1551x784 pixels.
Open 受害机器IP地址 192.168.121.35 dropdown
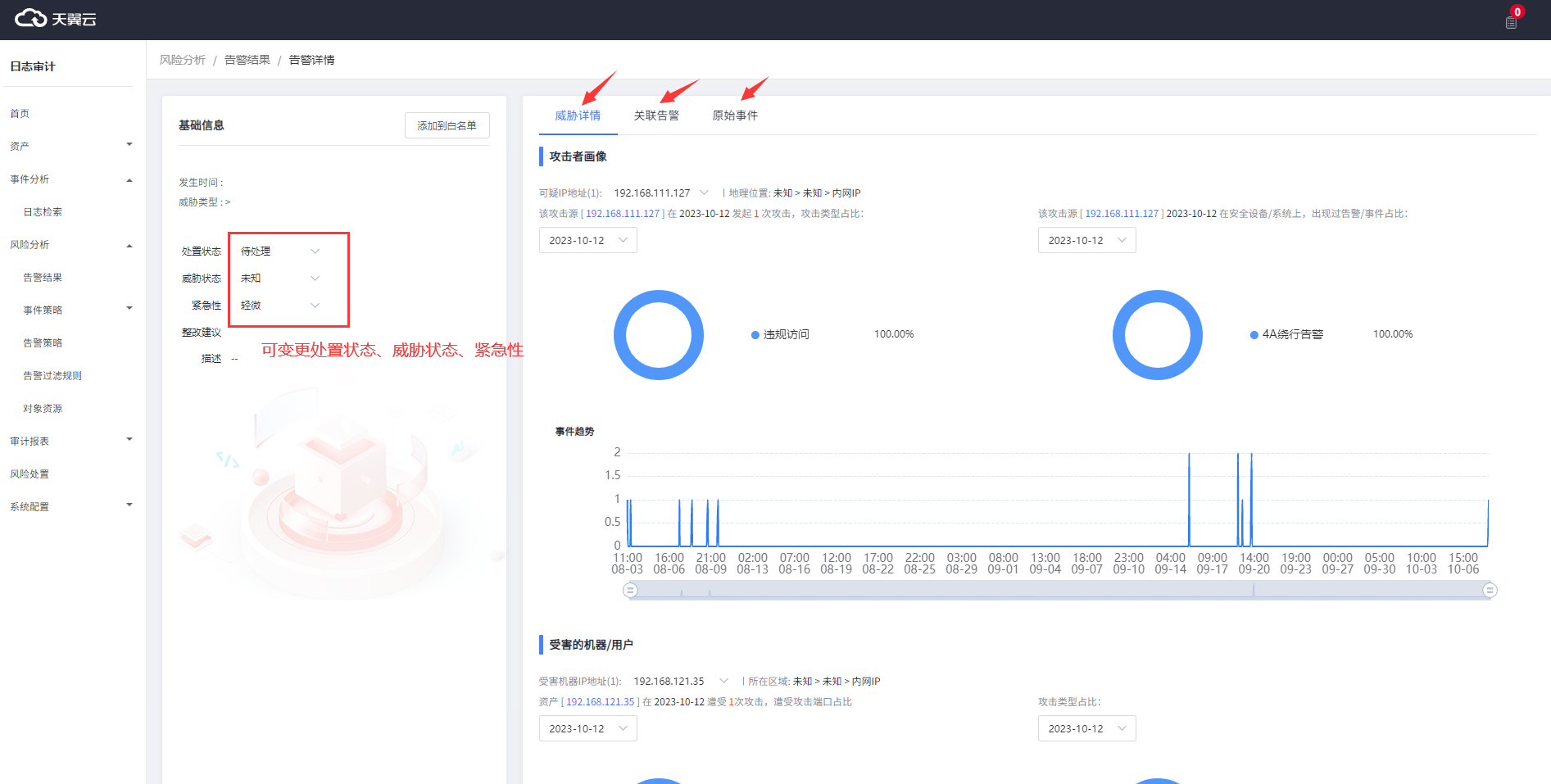click(723, 682)
